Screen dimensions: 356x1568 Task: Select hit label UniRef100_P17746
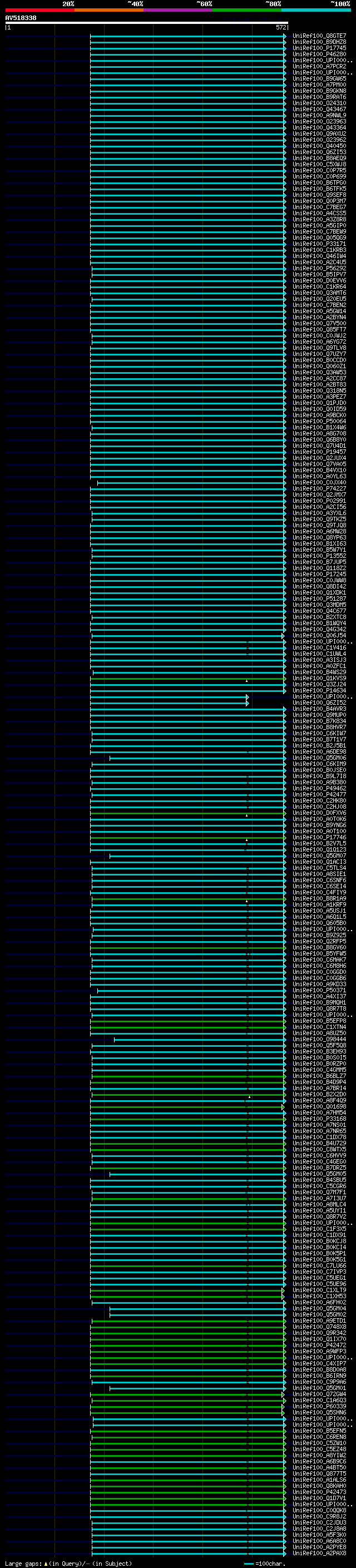coord(319,837)
